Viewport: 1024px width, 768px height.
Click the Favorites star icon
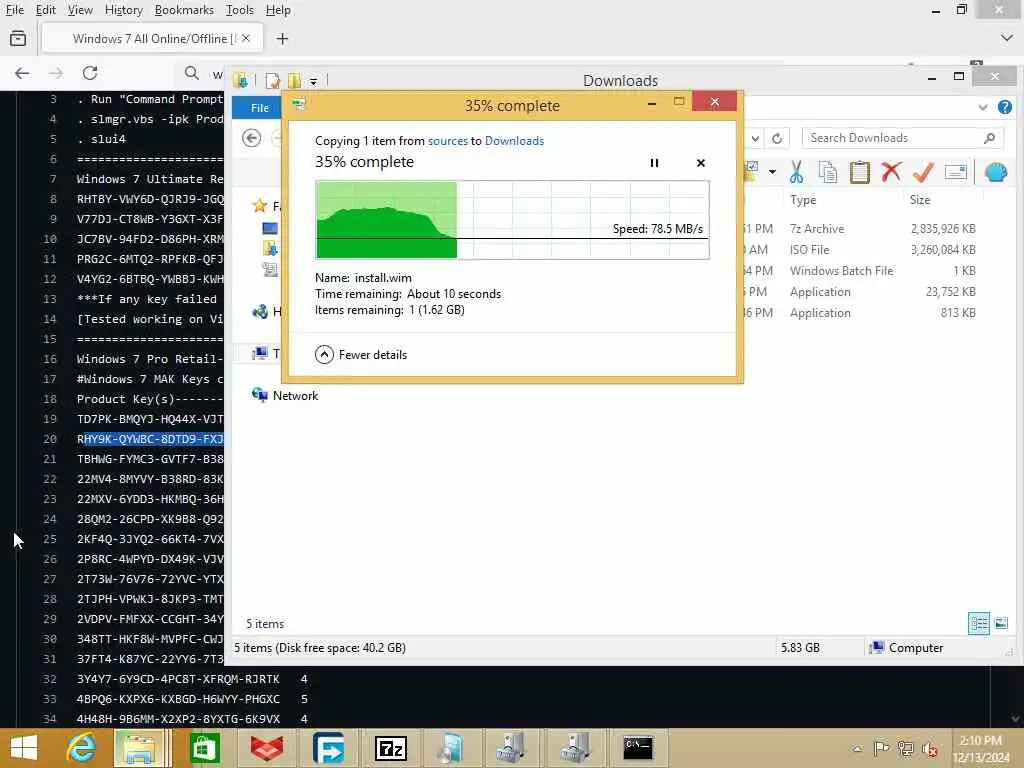coord(260,206)
